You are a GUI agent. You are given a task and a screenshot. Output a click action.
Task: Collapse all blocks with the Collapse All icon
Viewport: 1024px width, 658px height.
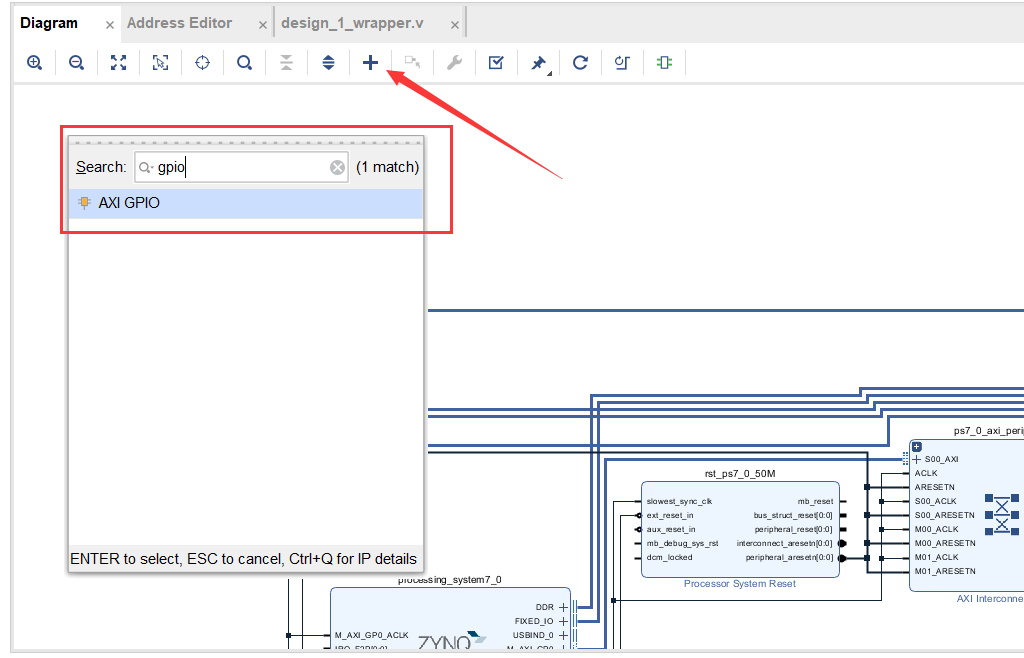click(286, 63)
